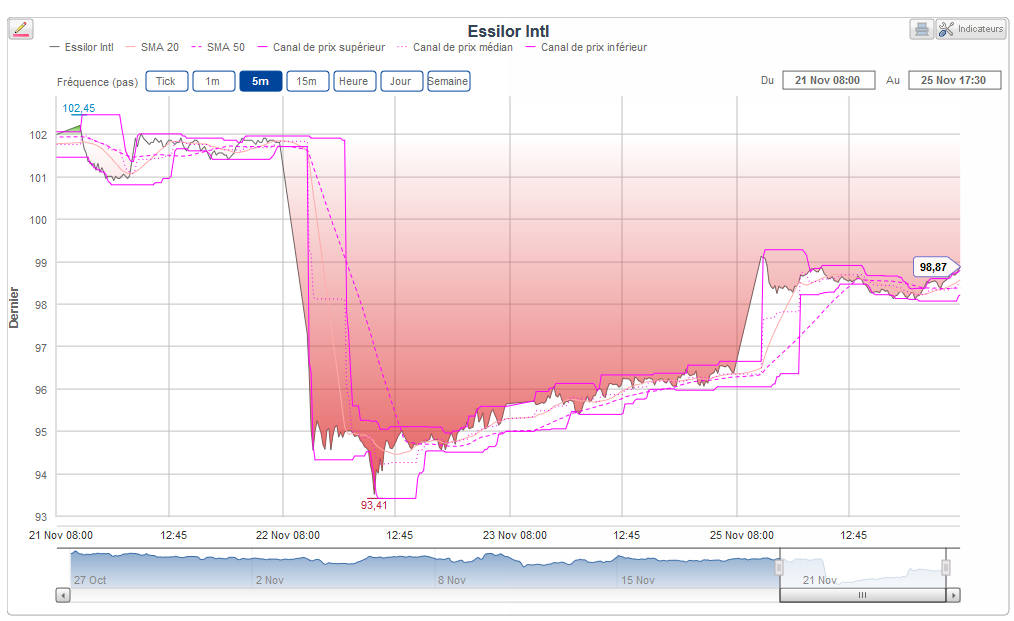Viewport: 1014px width, 621px height.
Task: Click the pencil drawing tool icon
Action: tap(21, 28)
